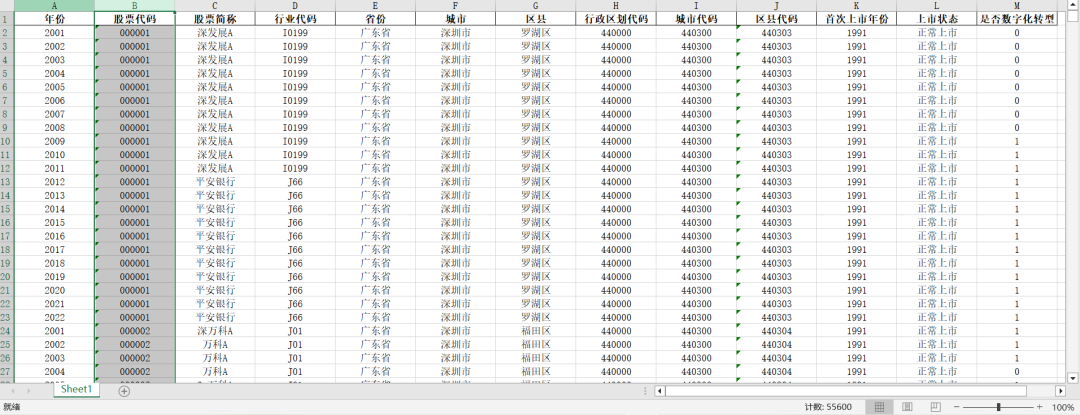
Task: Click the 首次上市年份 header cell
Action: pos(857,19)
